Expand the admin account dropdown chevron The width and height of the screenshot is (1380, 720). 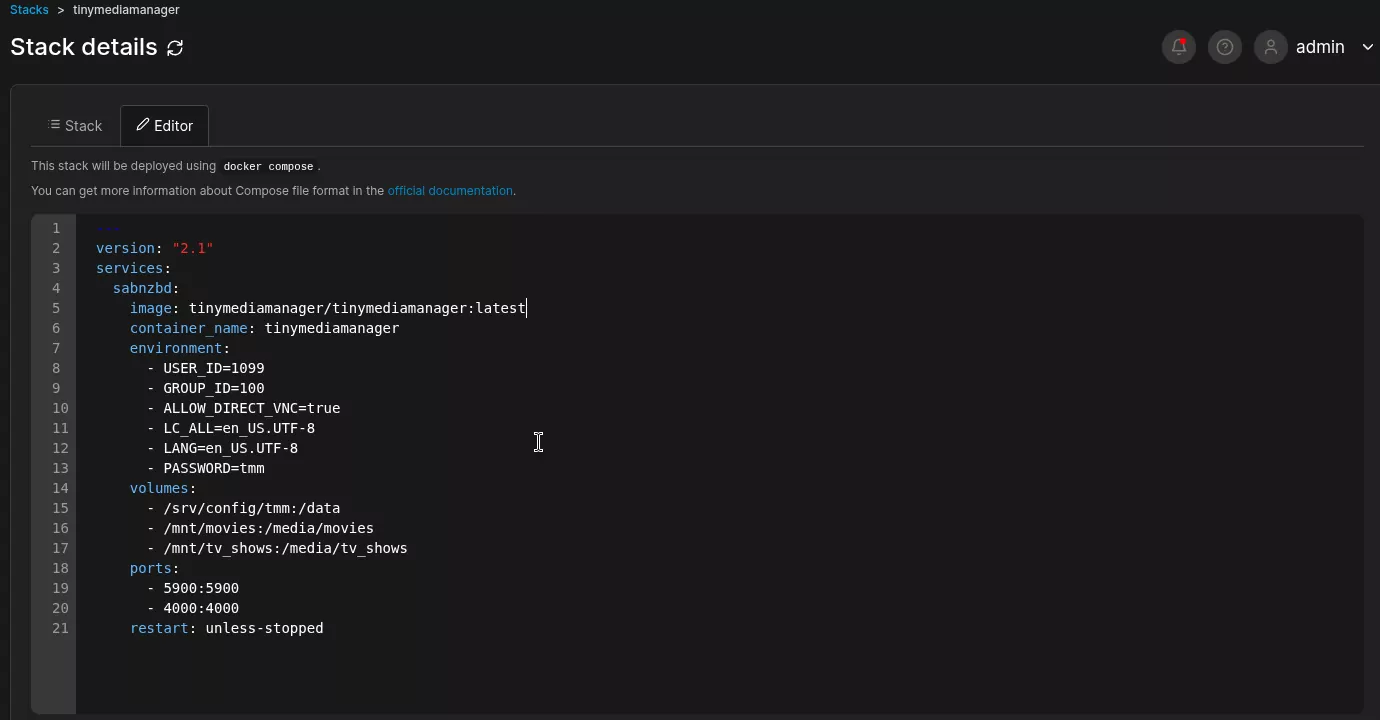pos(1367,47)
